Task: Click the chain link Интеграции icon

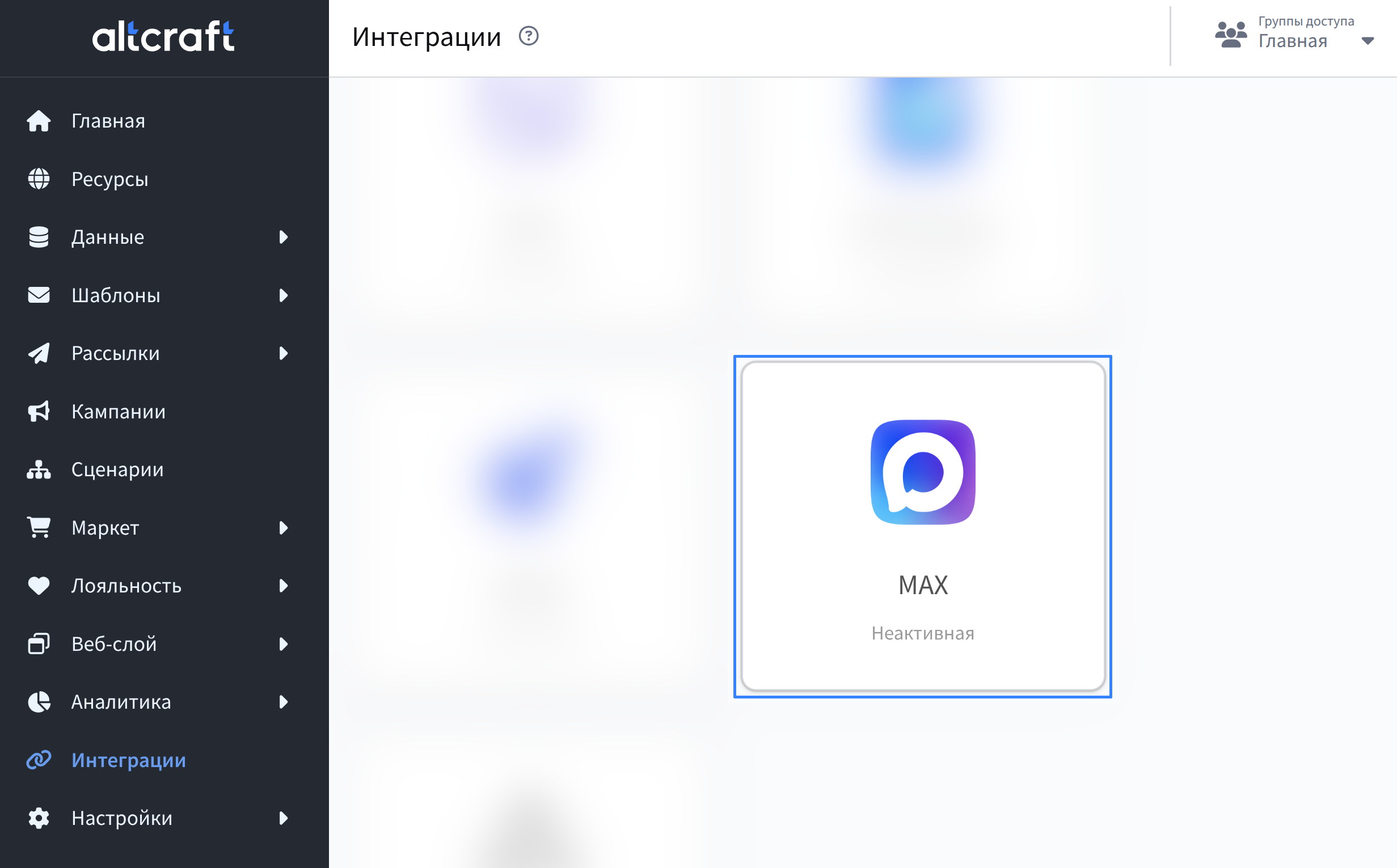Action: [x=39, y=760]
